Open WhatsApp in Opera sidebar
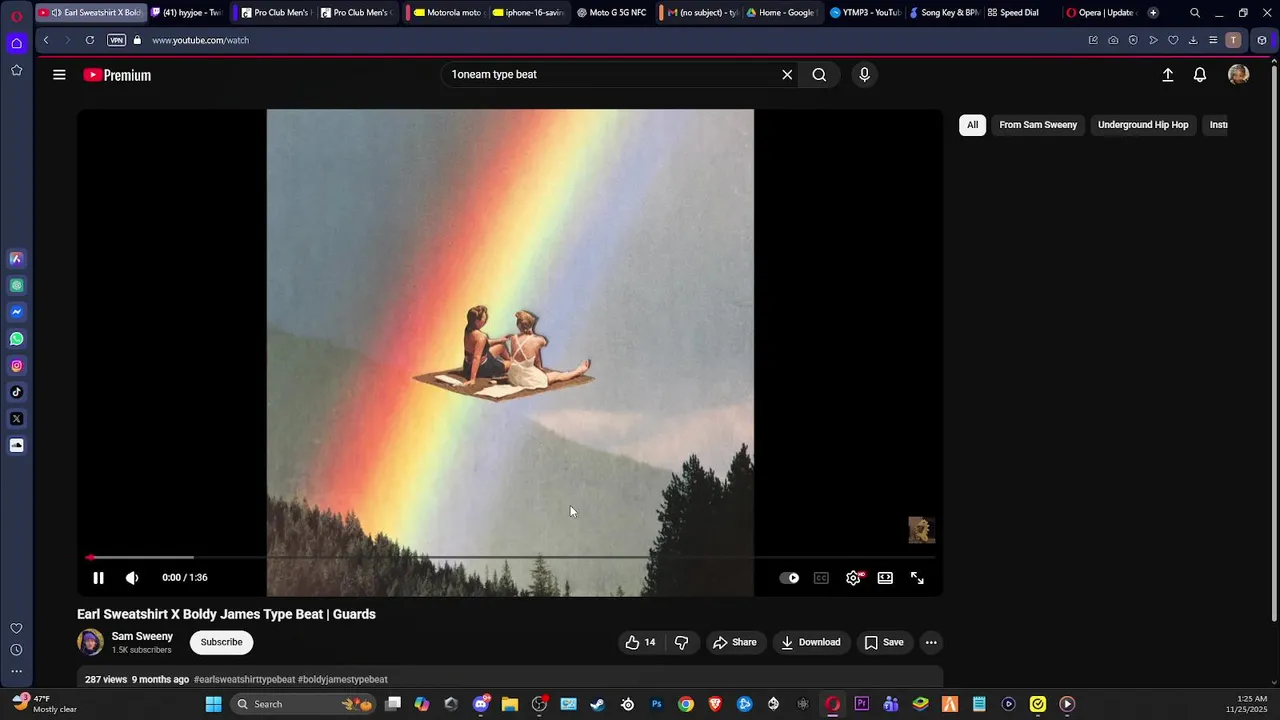The width and height of the screenshot is (1280, 720). (17, 339)
